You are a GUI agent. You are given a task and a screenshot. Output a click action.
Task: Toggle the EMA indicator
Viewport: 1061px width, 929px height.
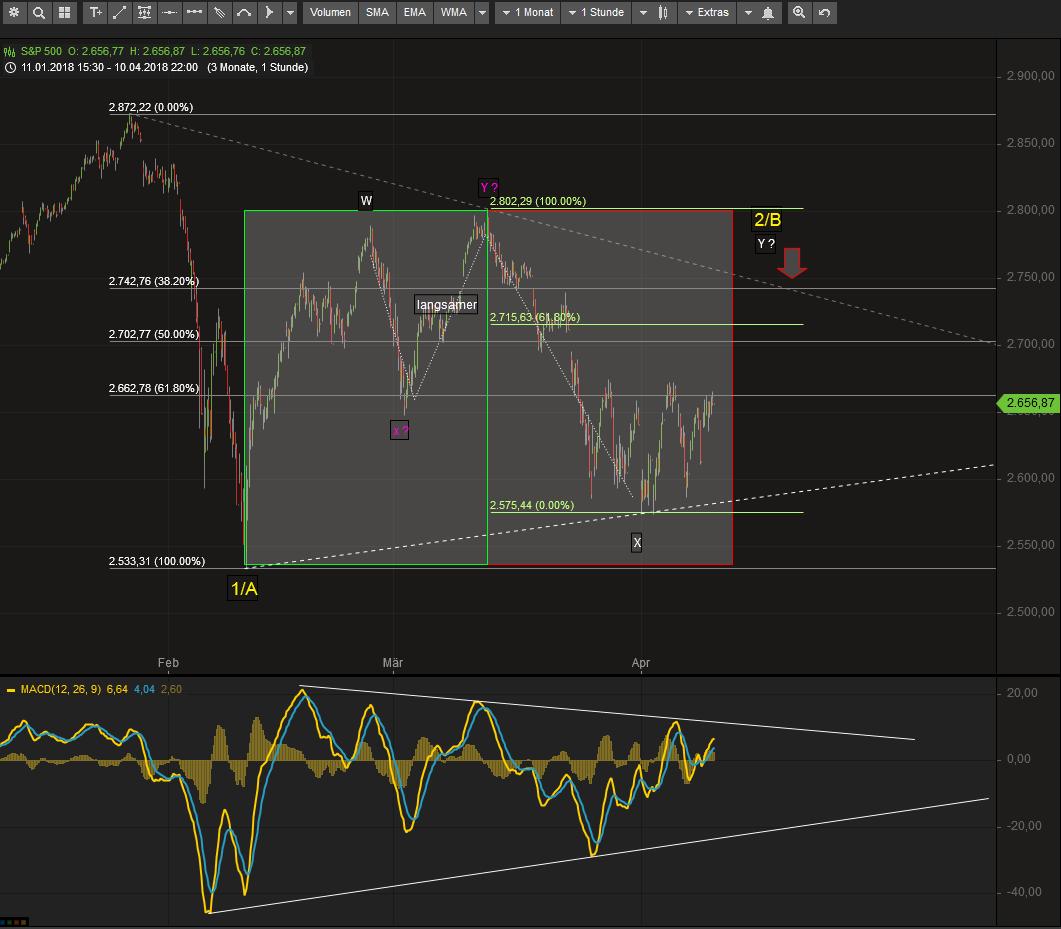(x=414, y=13)
